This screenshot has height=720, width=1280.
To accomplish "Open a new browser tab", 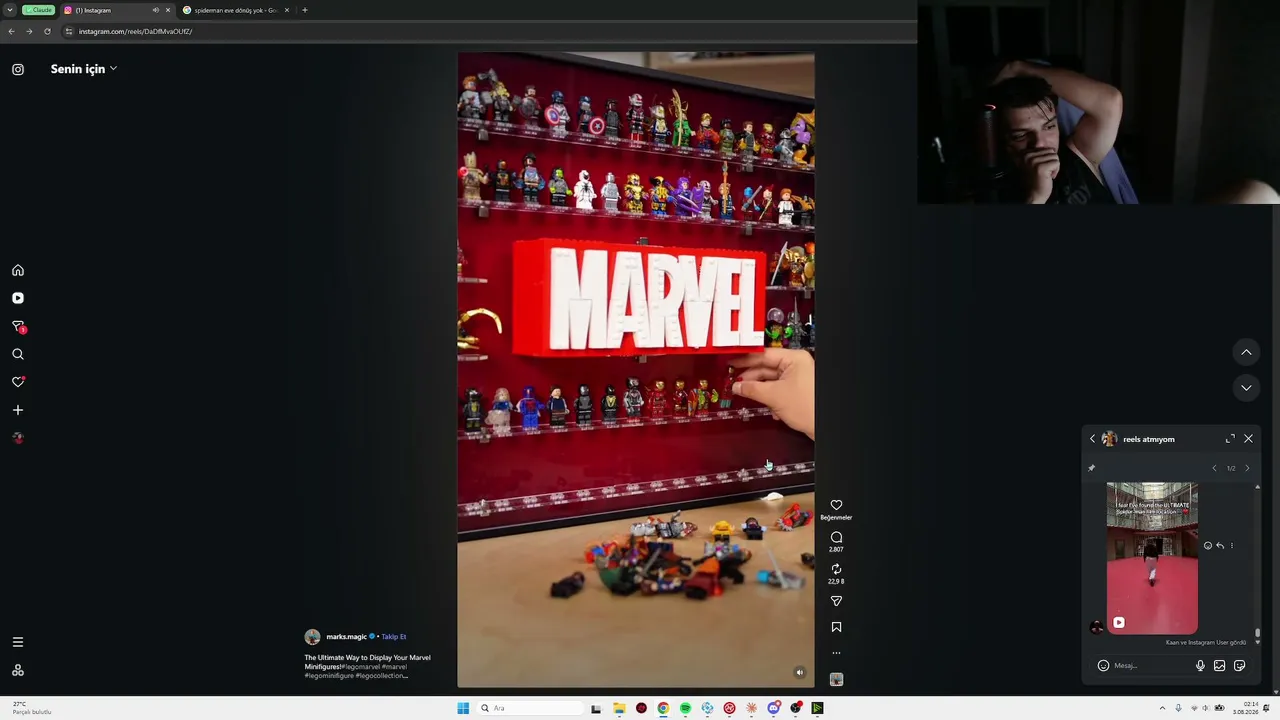I will [x=305, y=10].
